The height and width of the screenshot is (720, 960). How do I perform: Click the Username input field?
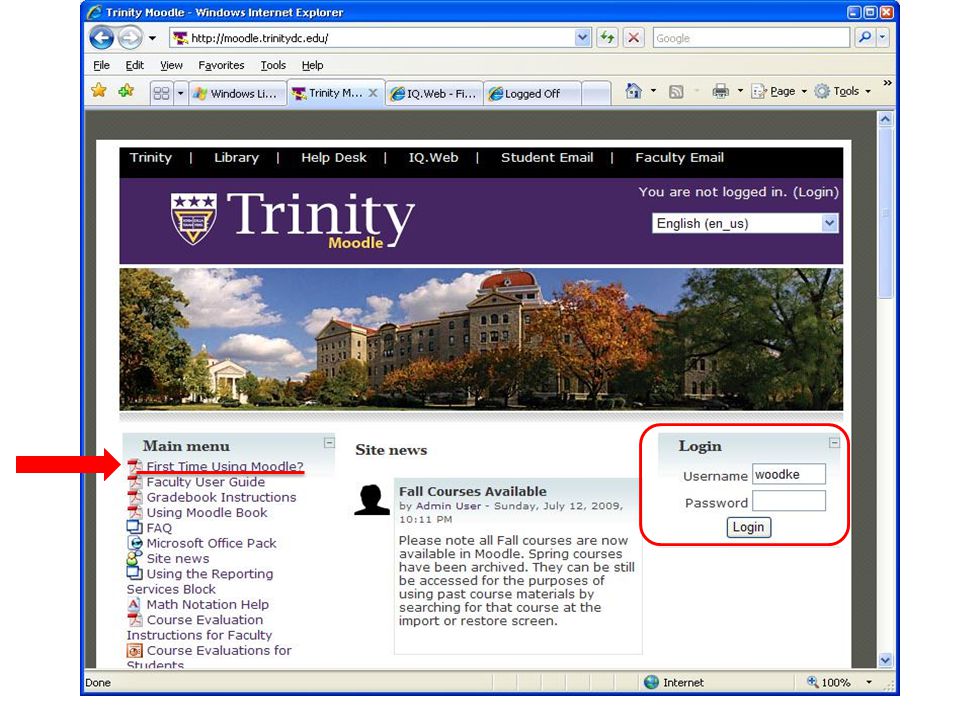tap(789, 474)
